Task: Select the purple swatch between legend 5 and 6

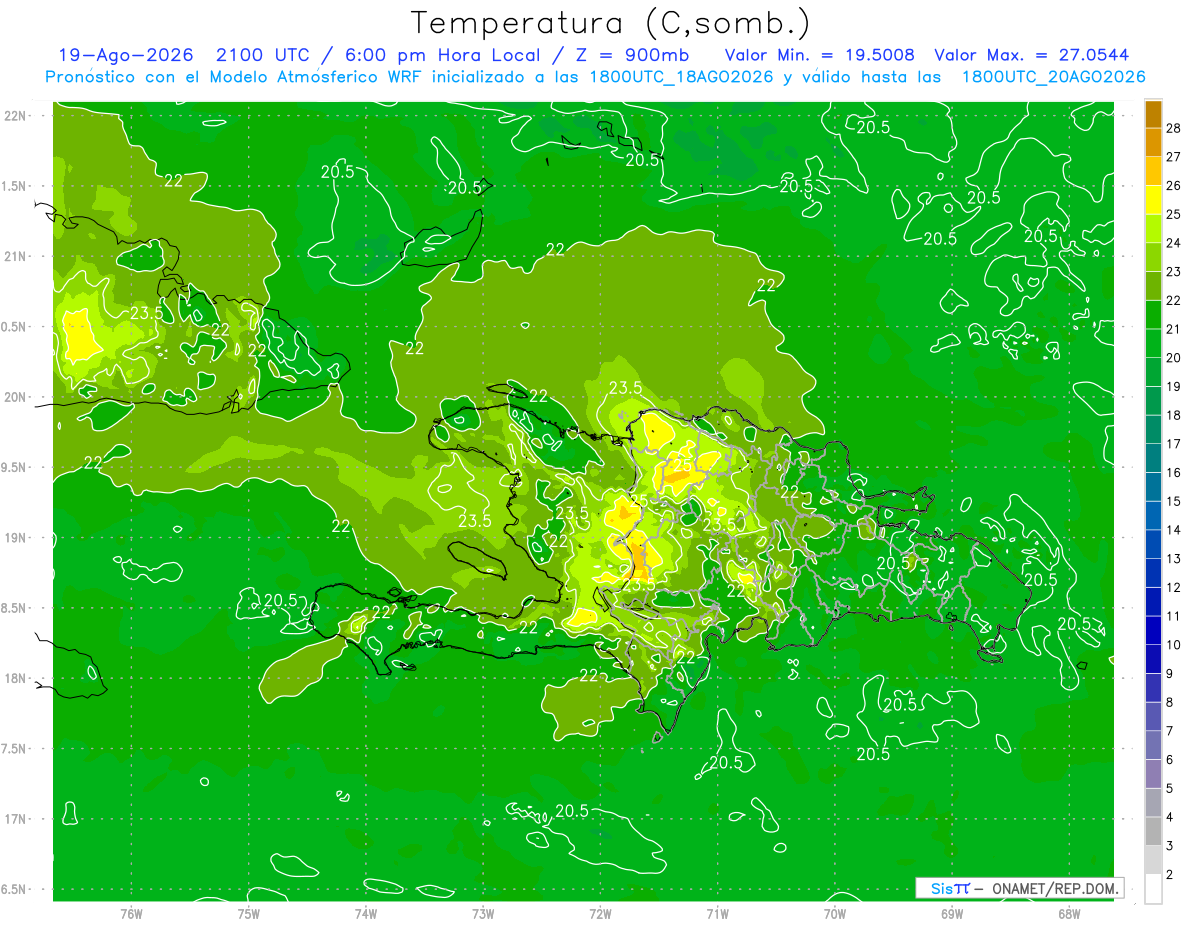Action: pos(1153,775)
